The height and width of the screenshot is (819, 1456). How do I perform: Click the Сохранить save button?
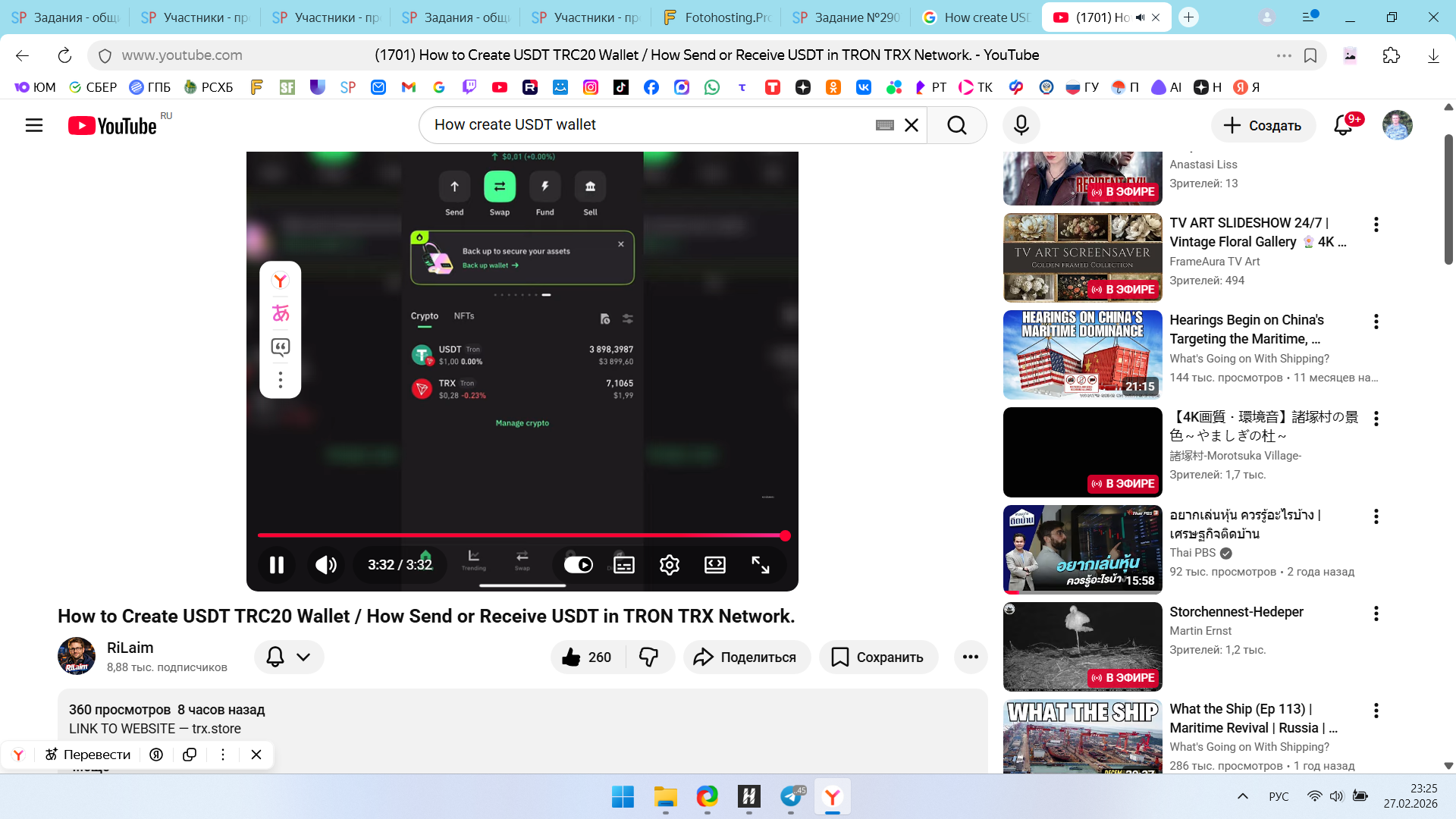(x=878, y=657)
